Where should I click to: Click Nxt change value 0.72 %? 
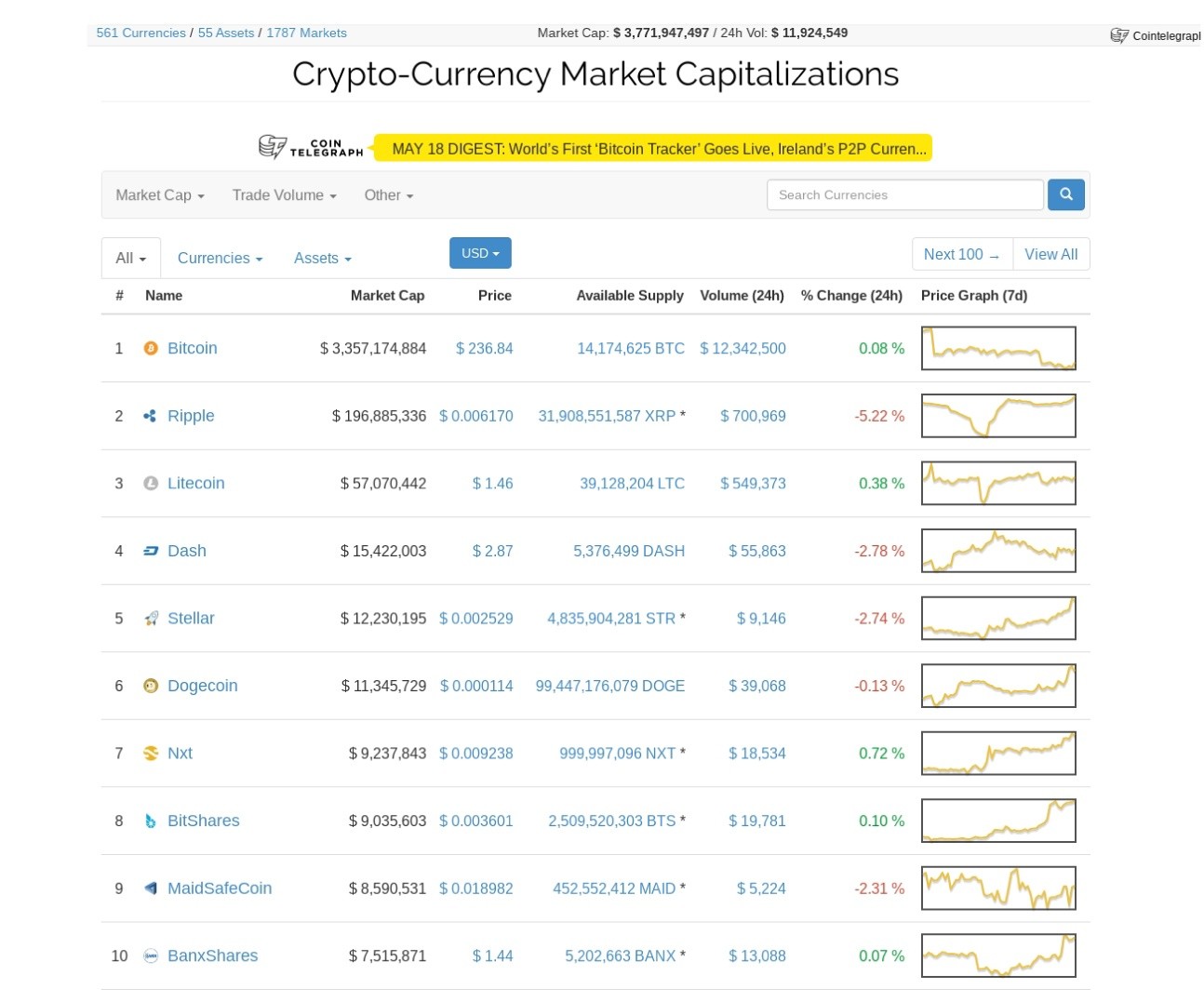[881, 754]
